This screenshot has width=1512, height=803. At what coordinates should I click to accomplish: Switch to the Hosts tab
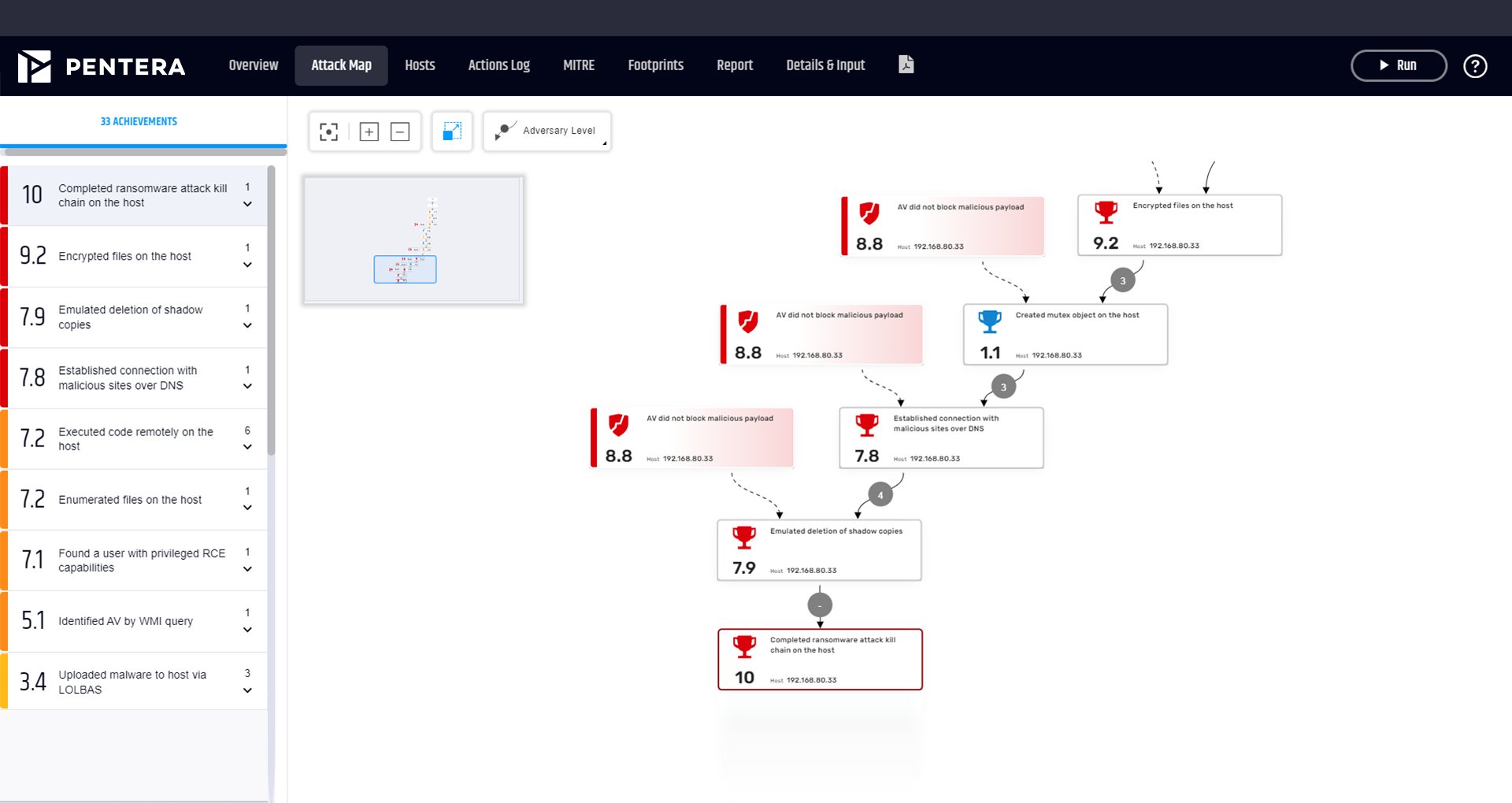click(420, 65)
